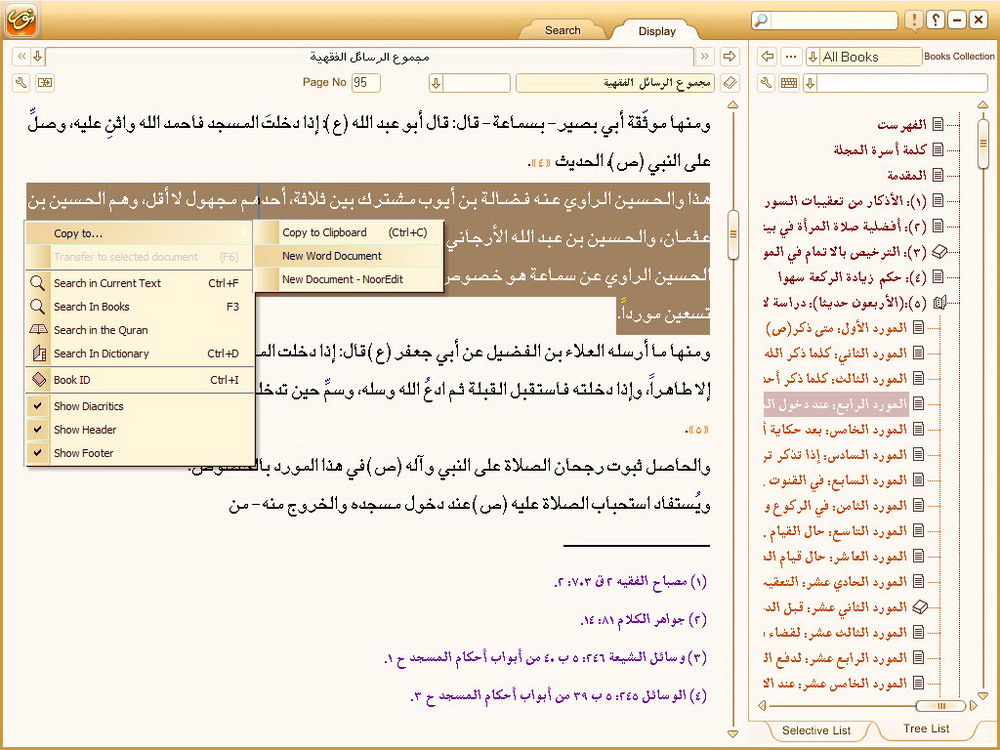
Task: Click the text area's vertical scrollbar thumb
Action: point(733,234)
